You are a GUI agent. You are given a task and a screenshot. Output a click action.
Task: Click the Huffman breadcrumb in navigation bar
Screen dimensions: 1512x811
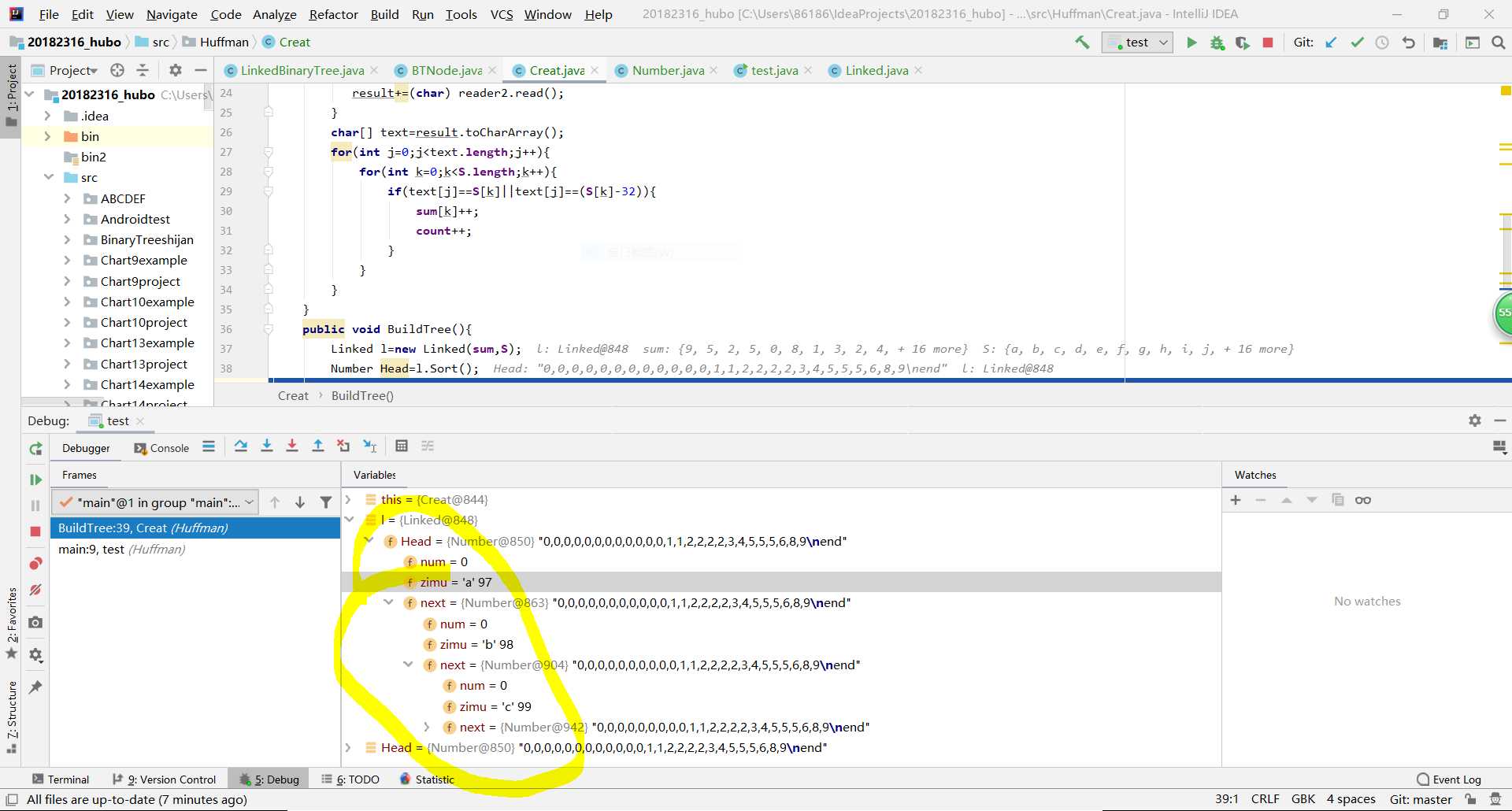[x=216, y=43]
